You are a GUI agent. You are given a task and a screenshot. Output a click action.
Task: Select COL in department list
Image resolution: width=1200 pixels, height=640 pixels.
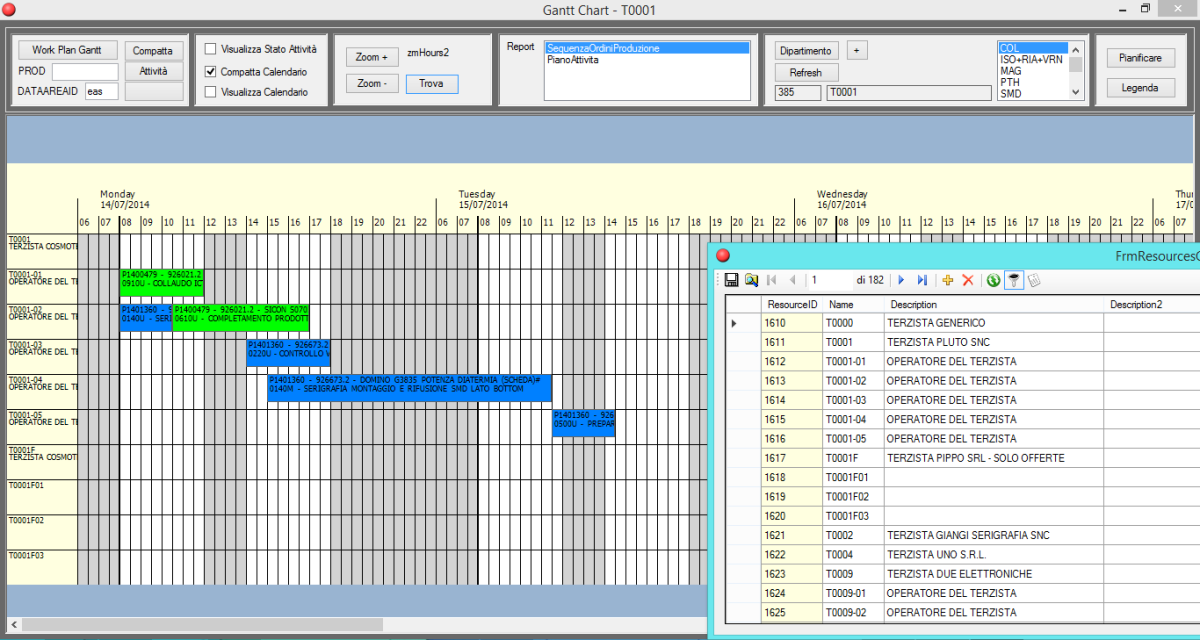coord(1034,48)
